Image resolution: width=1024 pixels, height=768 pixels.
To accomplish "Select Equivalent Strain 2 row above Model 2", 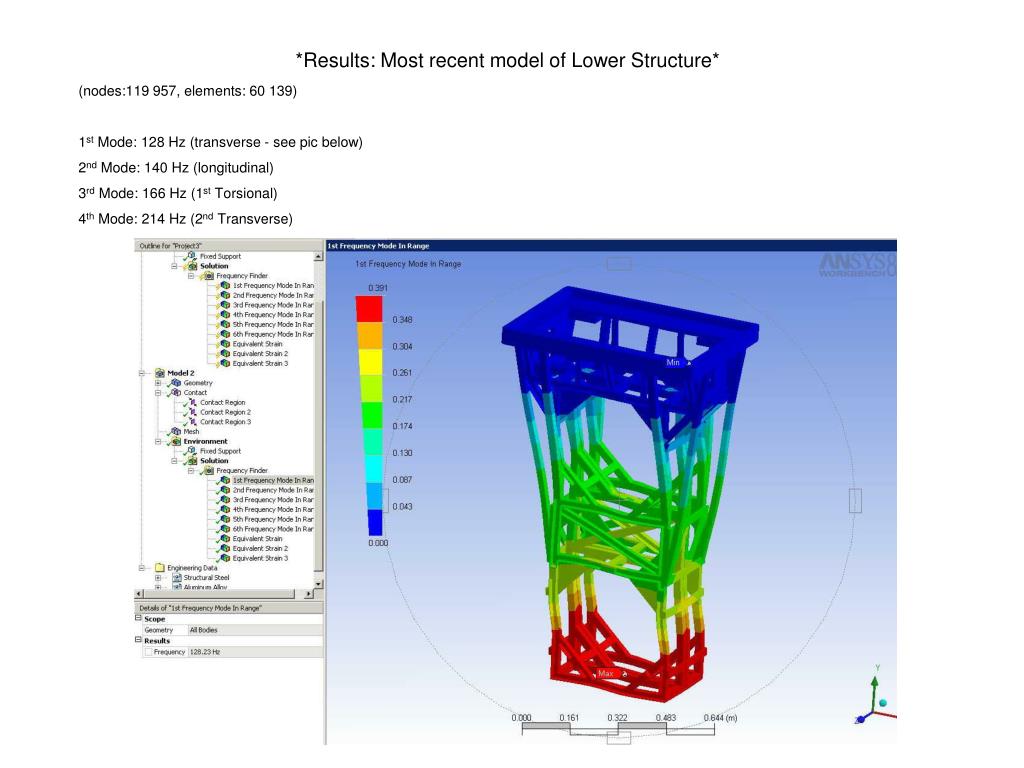I will click(260, 354).
